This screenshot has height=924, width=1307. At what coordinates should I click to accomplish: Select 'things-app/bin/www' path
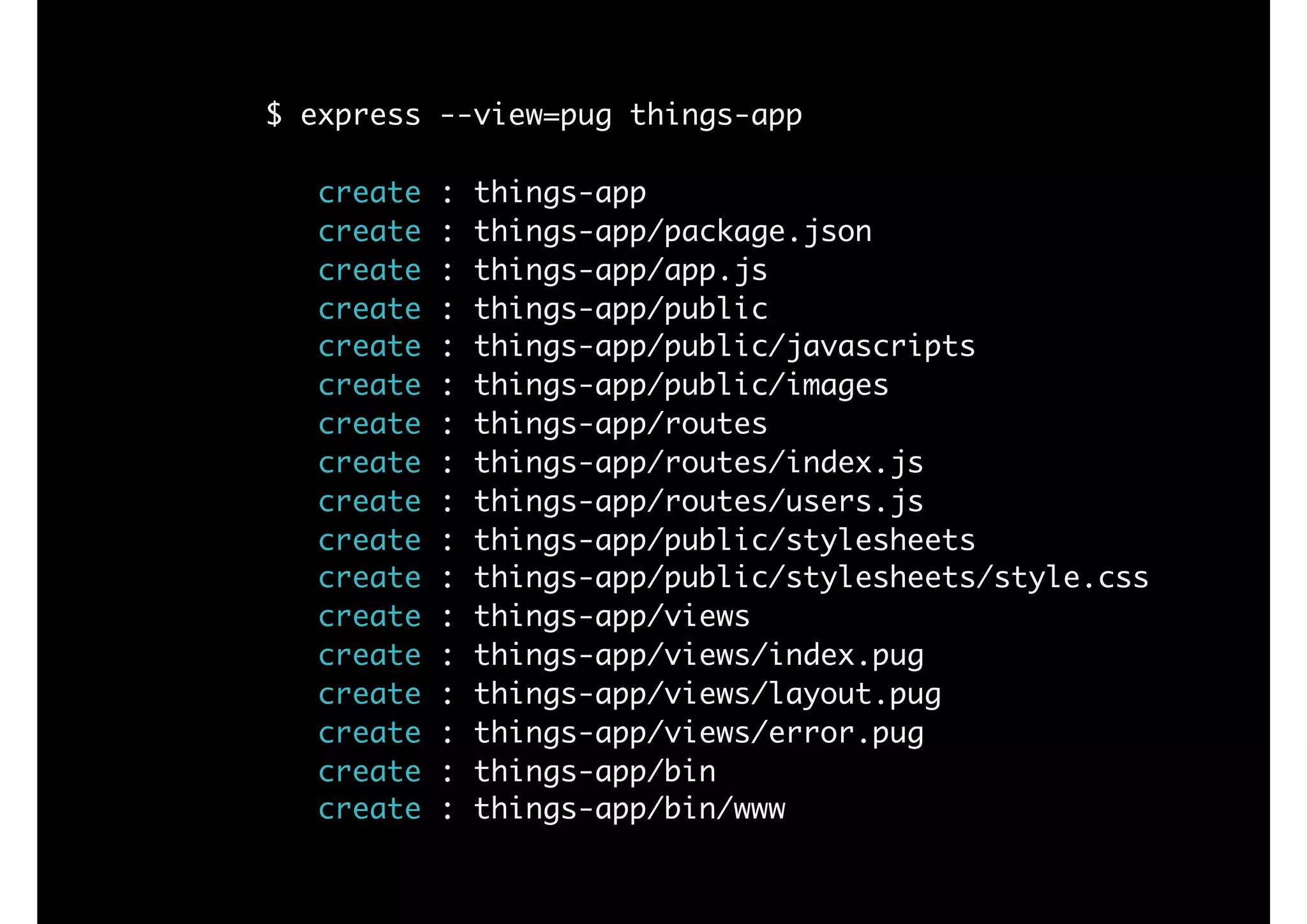tap(629, 809)
